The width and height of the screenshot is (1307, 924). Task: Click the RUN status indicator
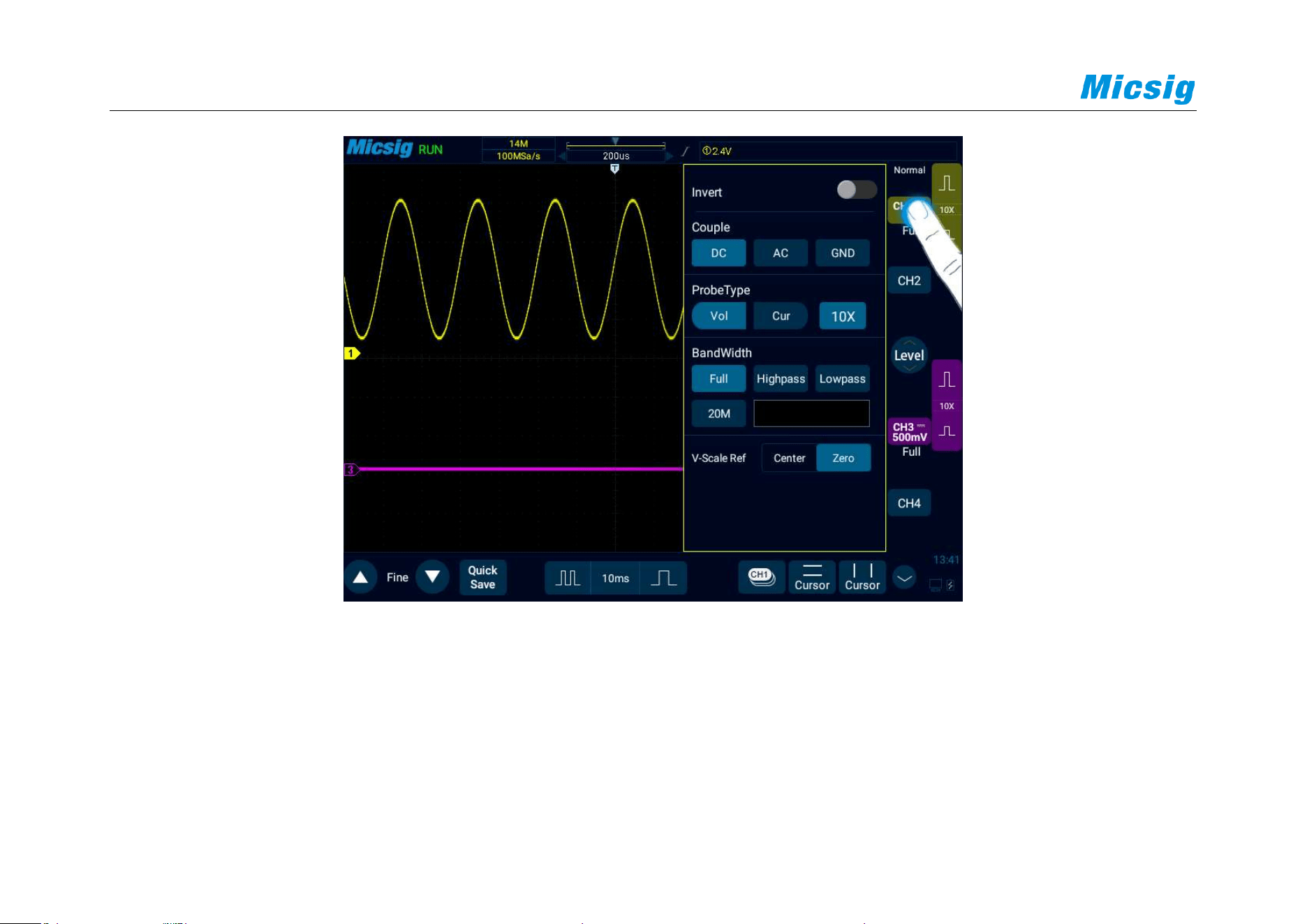point(430,149)
